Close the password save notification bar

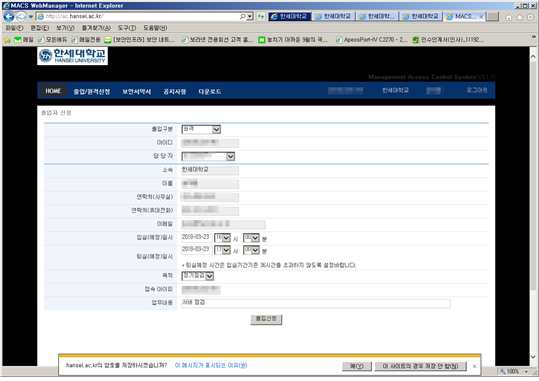(x=474, y=367)
